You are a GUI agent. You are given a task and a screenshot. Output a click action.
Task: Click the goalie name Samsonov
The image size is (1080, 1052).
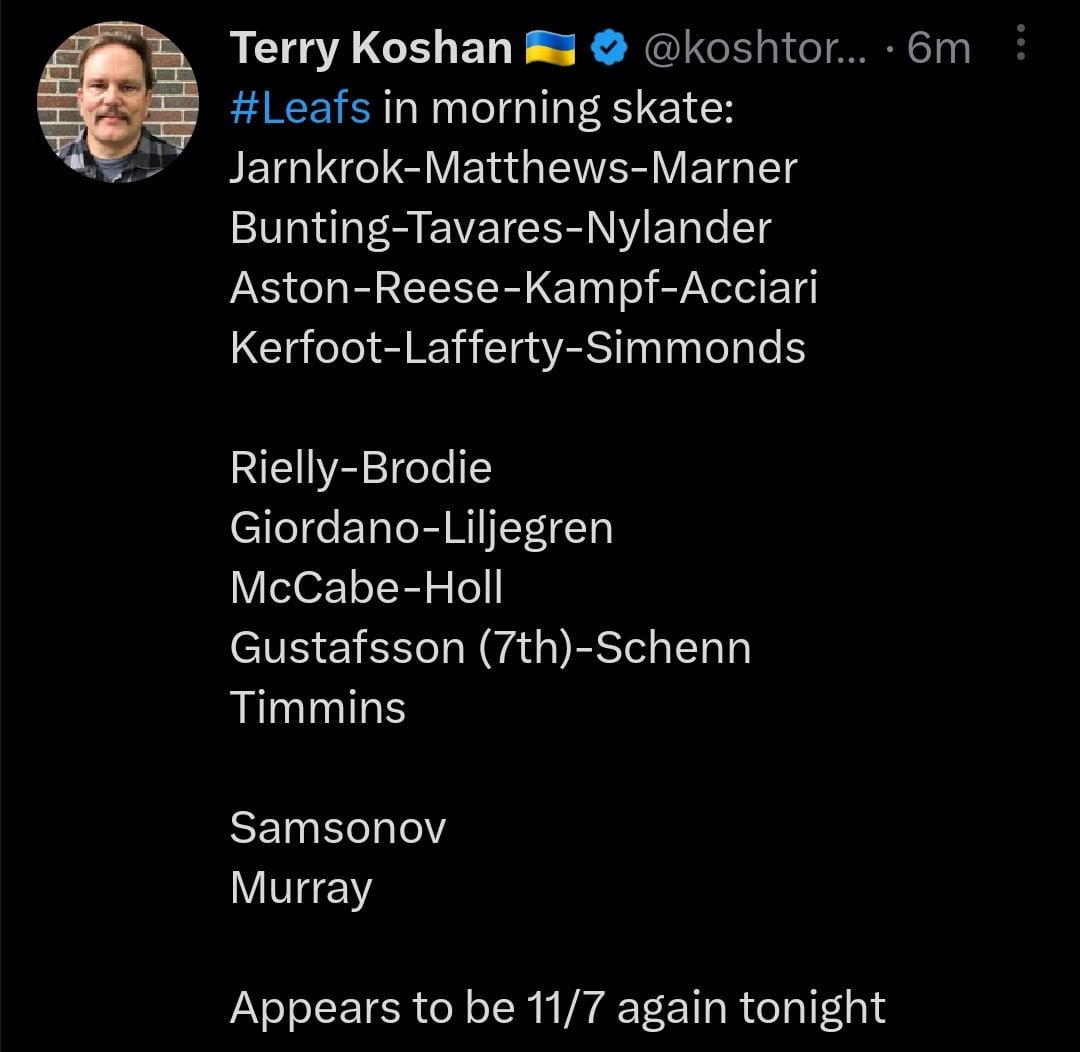337,828
